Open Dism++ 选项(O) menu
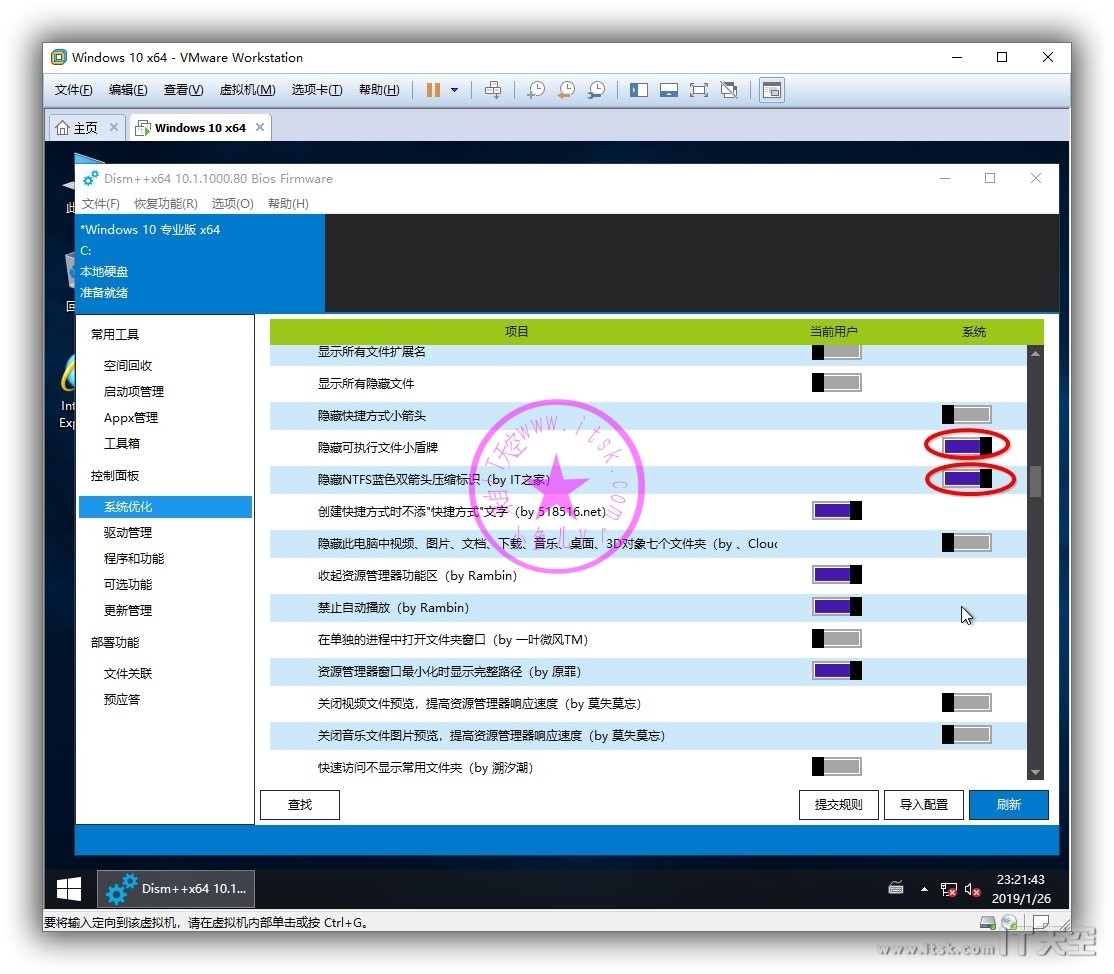Screen dimensions: 1114x974 [x=232, y=204]
